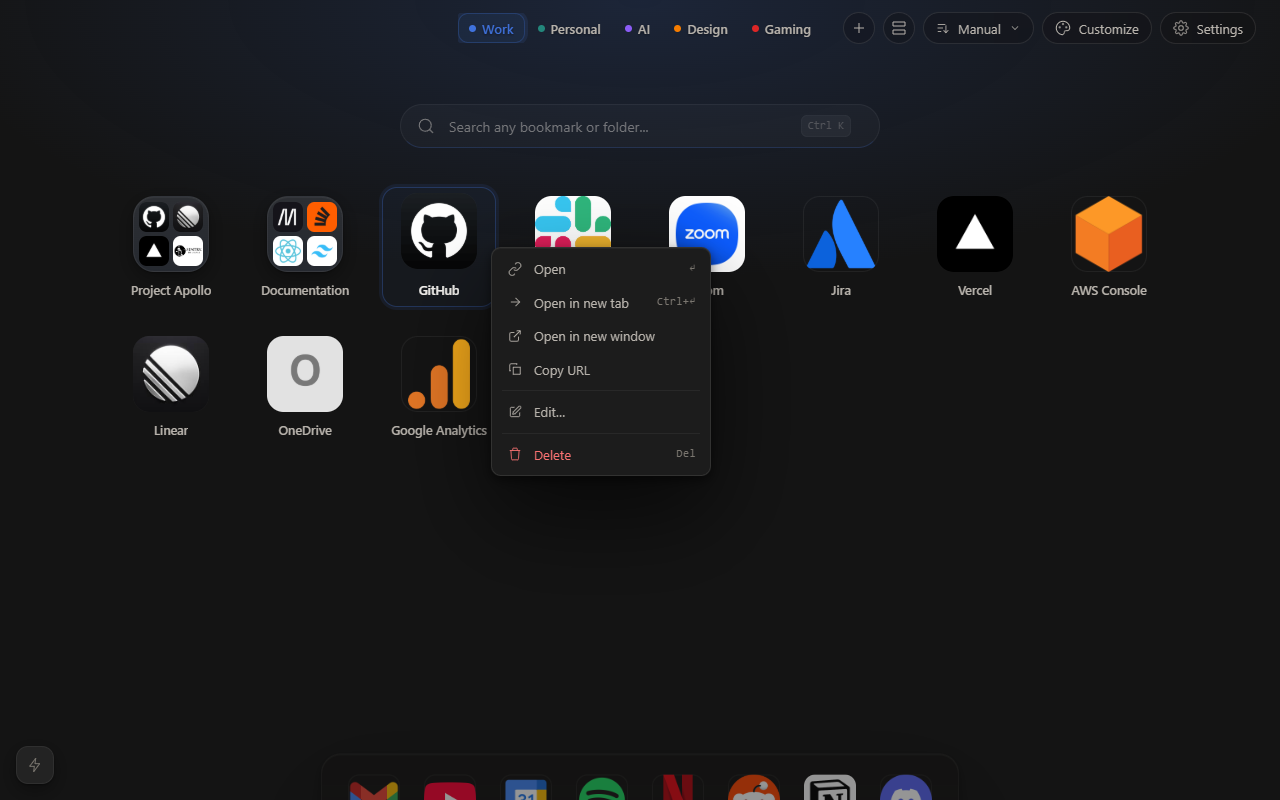This screenshot has height=800, width=1280.
Task: Expand the Manual sort dropdown
Action: 978,28
